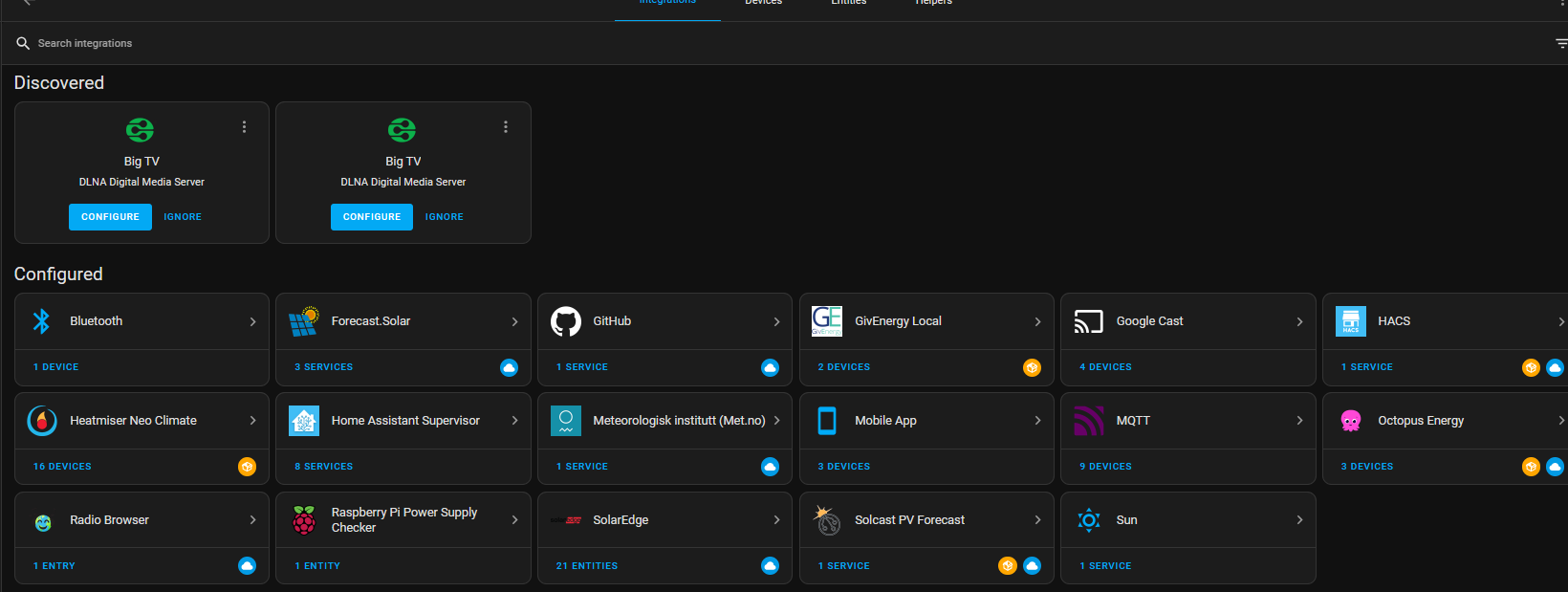Open the Bluetooth integration icon
The image size is (1568, 592).
pyautogui.click(x=41, y=321)
